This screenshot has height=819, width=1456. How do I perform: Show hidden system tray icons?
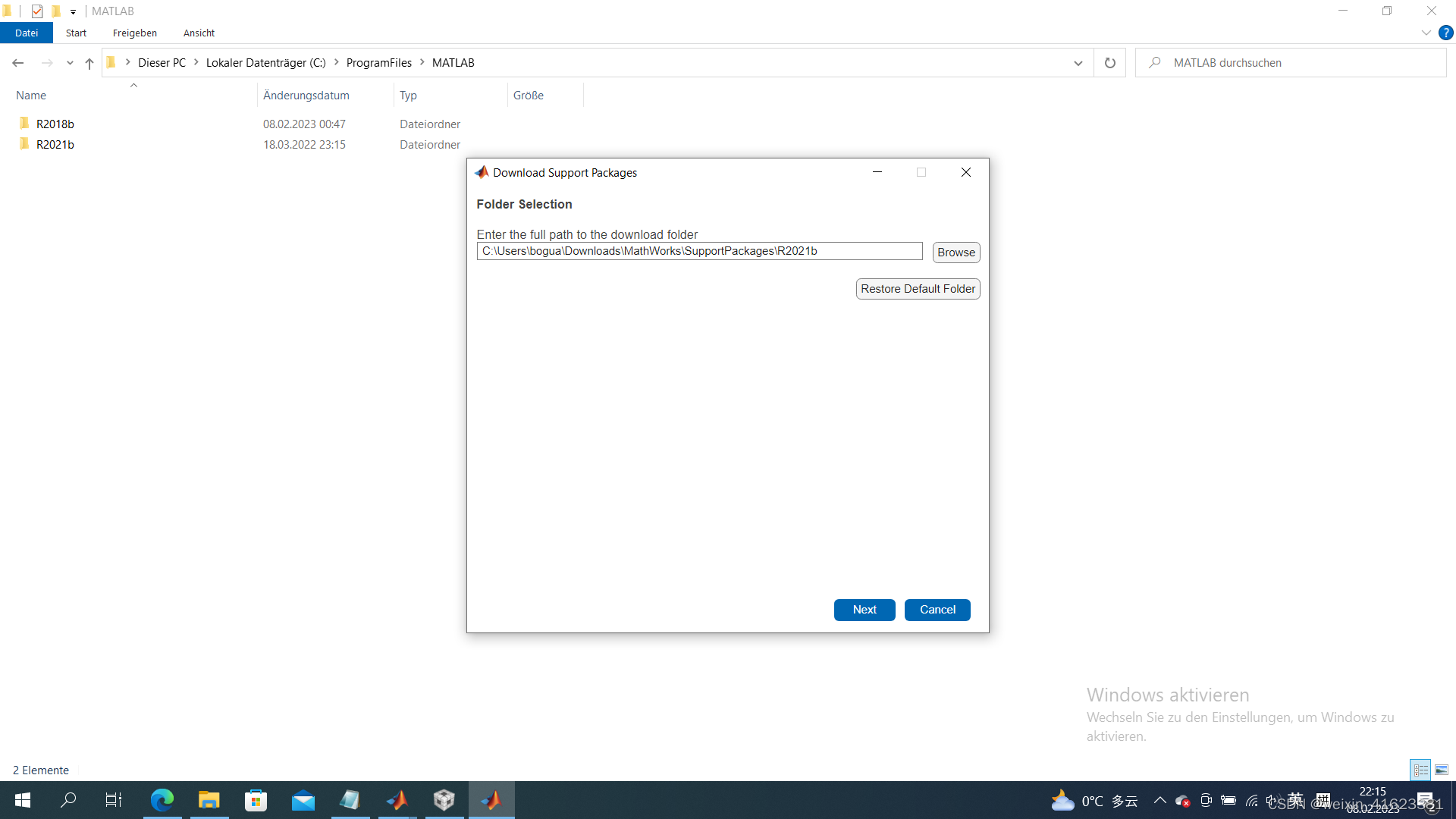[x=1159, y=800]
